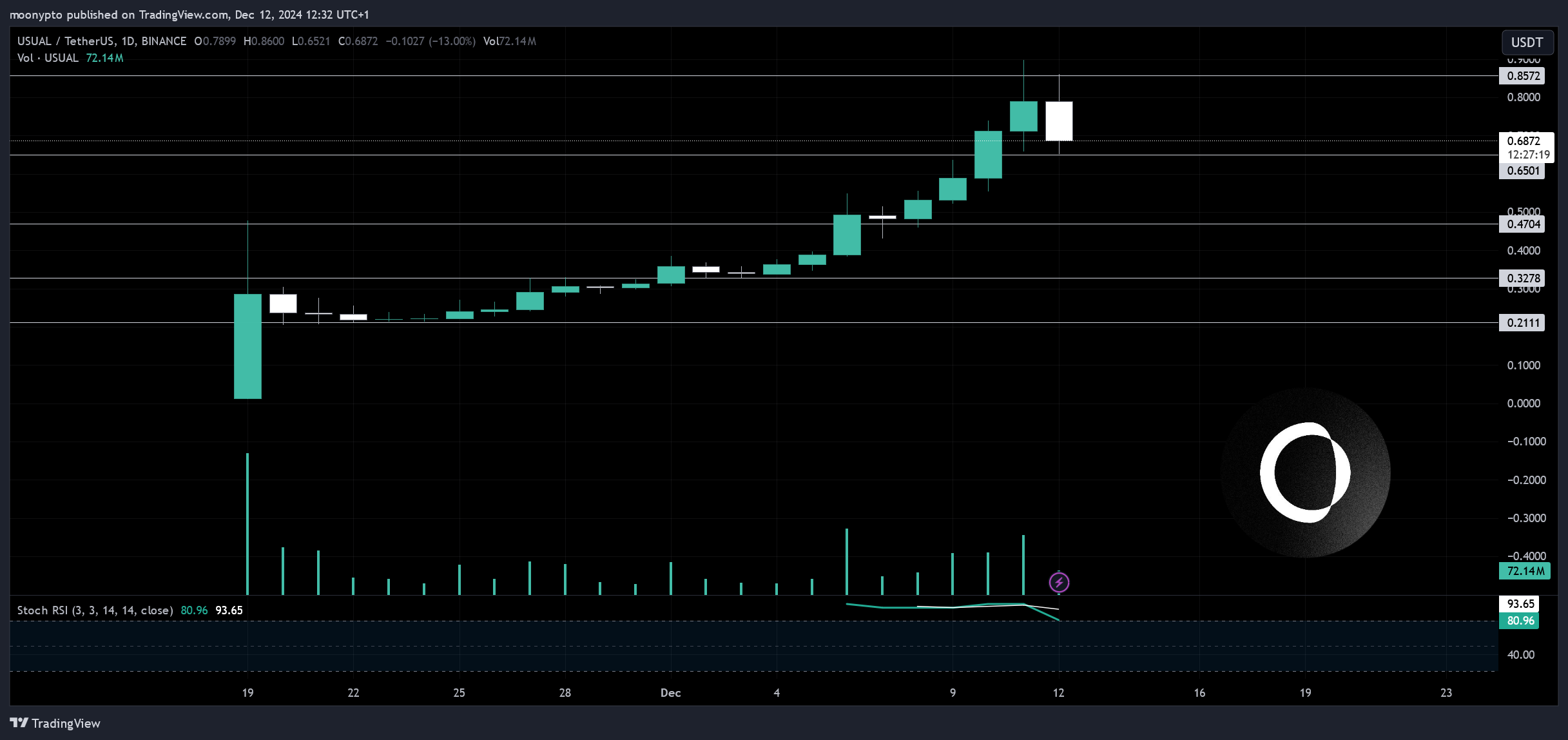Click the 0.4704 horizontal line price label
Viewport: 1568px width, 740px height.
click(x=1522, y=224)
